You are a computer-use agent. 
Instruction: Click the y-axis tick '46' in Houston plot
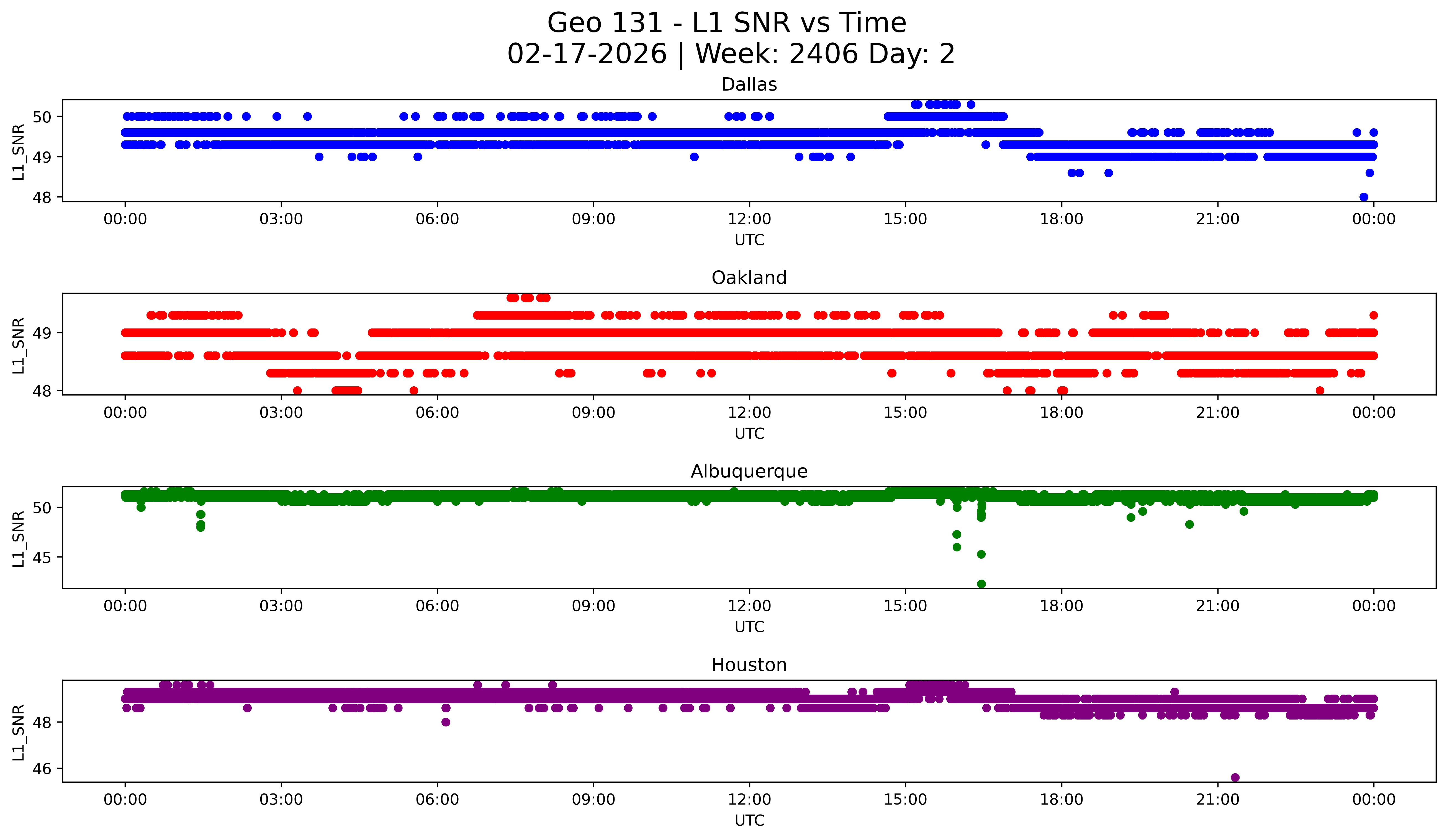coord(42,769)
